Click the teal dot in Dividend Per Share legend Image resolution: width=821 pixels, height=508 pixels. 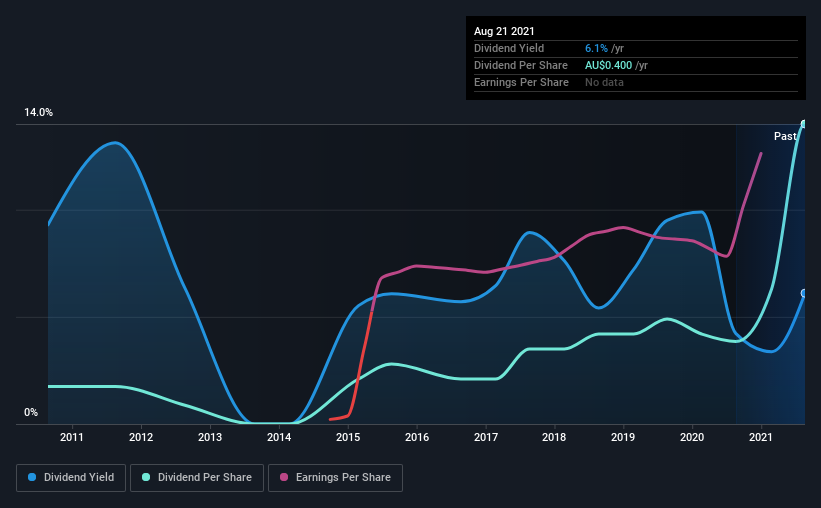tap(146, 477)
